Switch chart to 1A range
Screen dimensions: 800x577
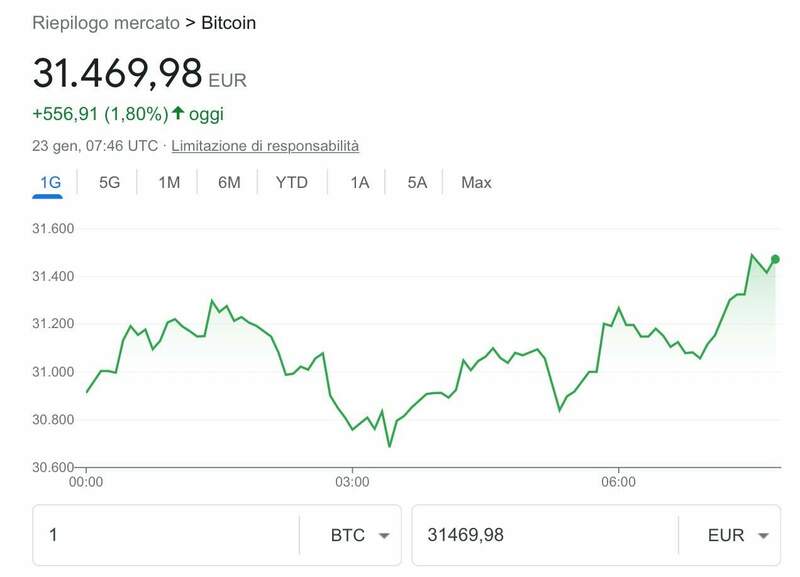point(359,182)
